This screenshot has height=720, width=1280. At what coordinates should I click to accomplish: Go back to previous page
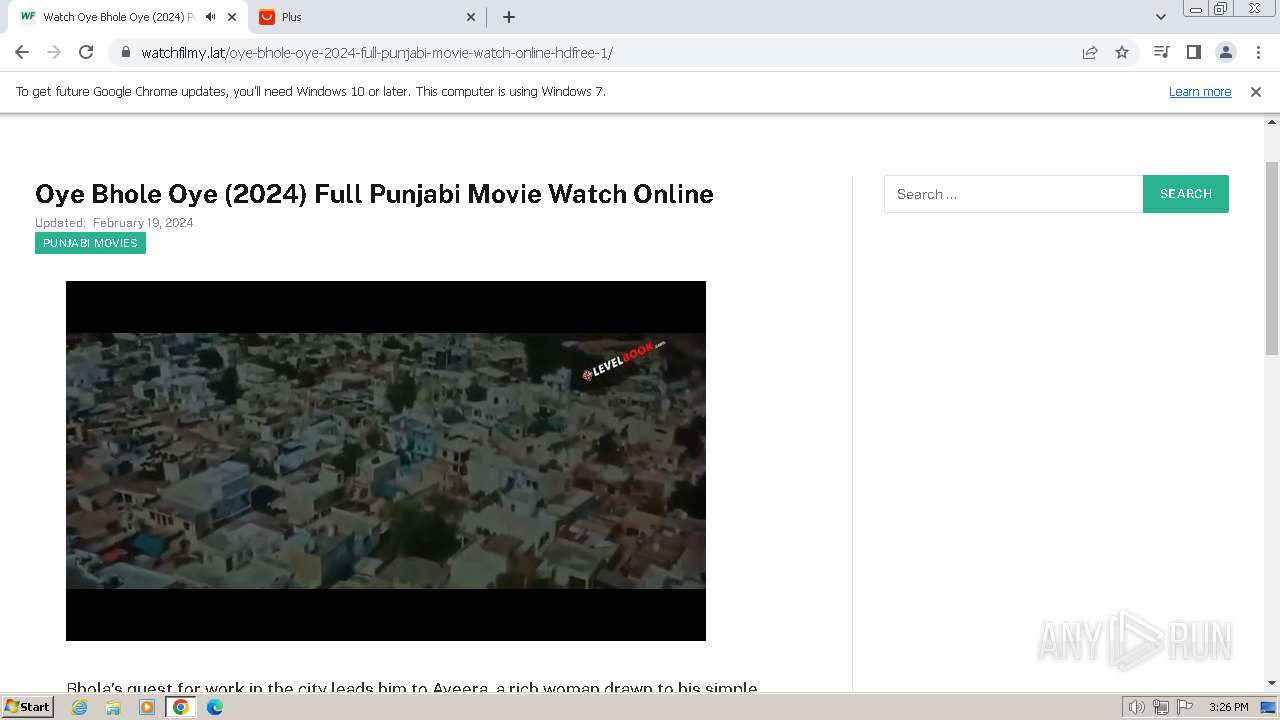coord(22,52)
